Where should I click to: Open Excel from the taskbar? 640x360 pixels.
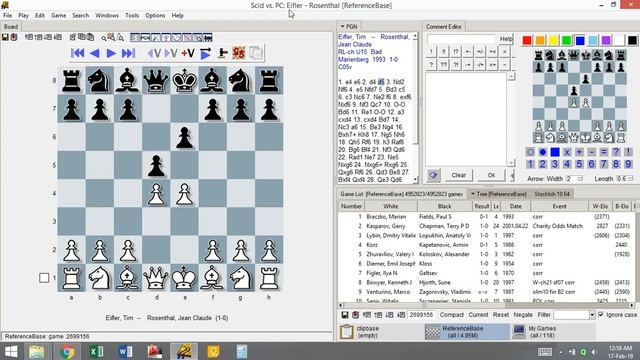(96, 351)
